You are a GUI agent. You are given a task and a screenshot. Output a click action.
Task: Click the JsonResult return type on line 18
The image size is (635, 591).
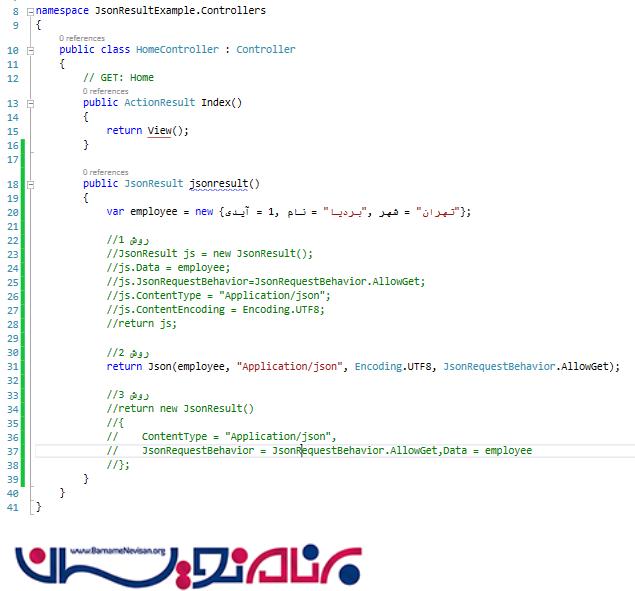(x=153, y=183)
